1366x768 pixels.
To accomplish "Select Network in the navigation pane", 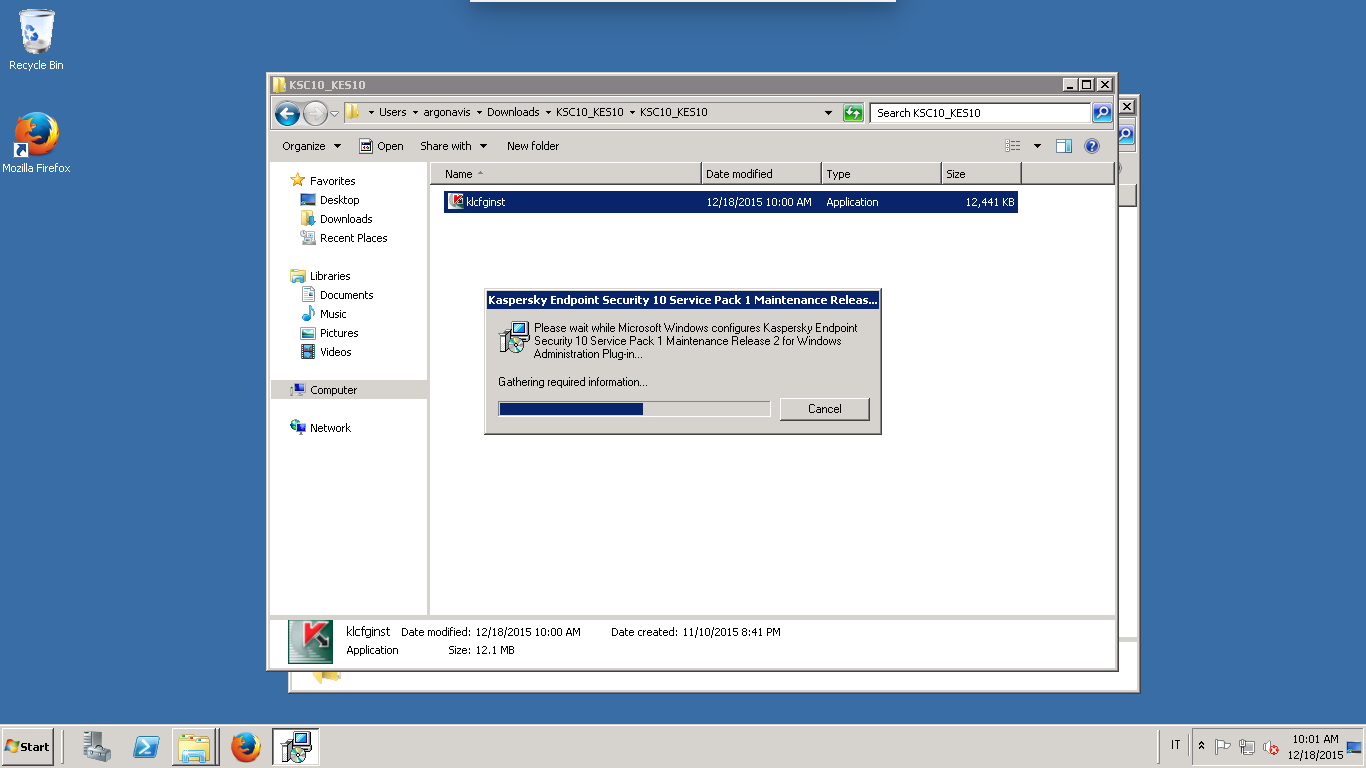I will pyautogui.click(x=330, y=428).
